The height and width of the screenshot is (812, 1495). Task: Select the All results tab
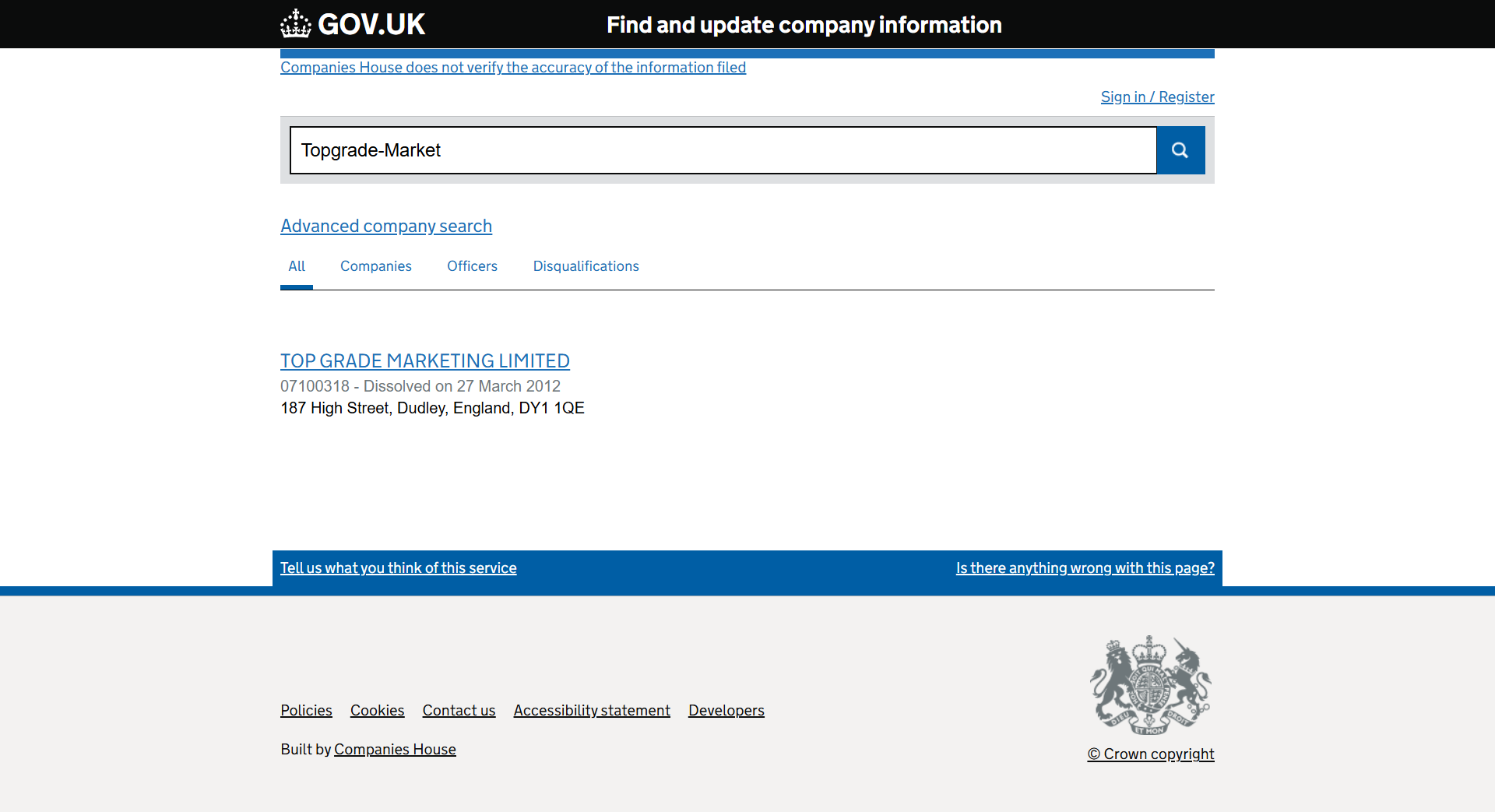pos(297,266)
